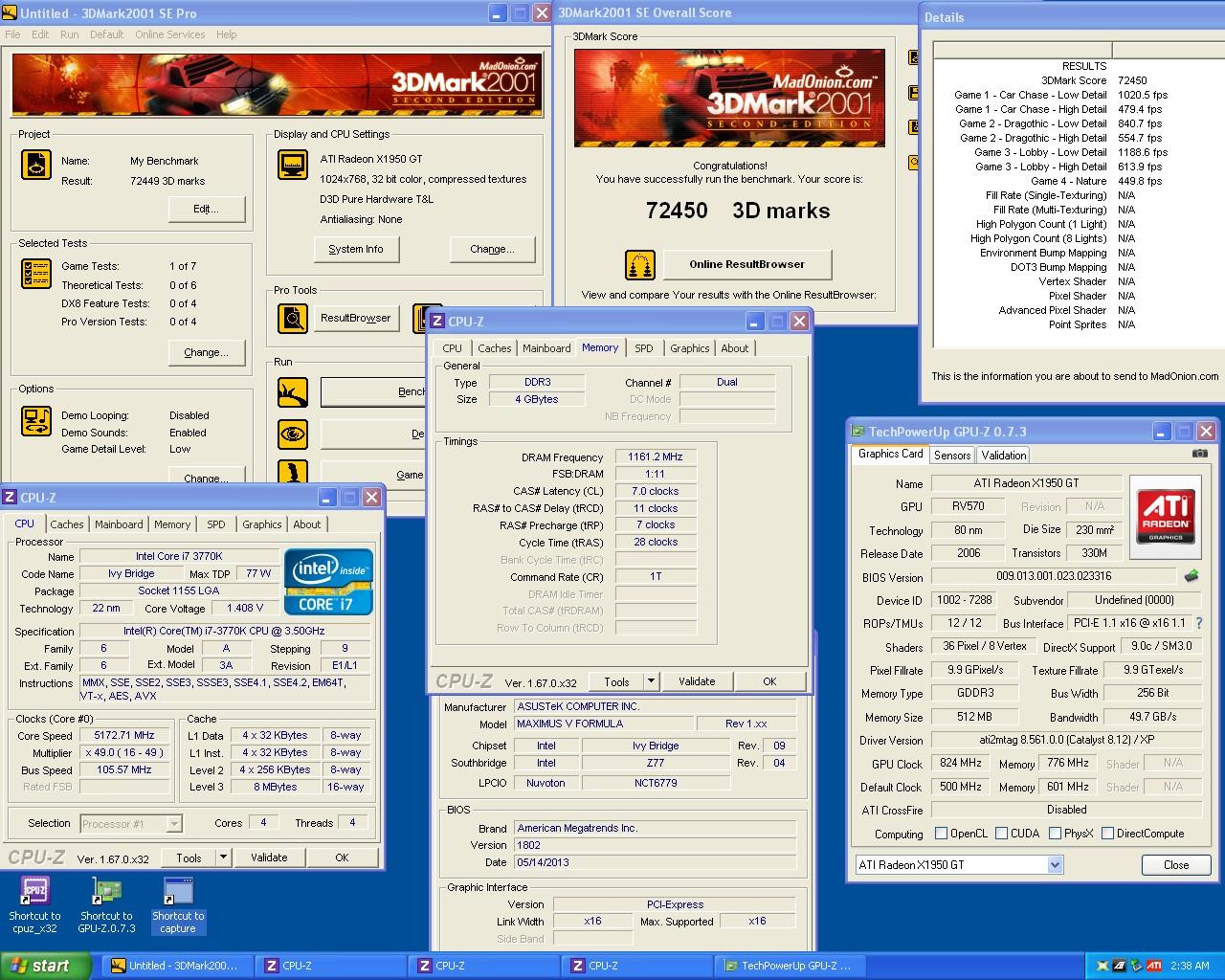Toggle the CUDA checkbox in GPU-Z
The height and width of the screenshot is (980, 1225).
[1001, 833]
